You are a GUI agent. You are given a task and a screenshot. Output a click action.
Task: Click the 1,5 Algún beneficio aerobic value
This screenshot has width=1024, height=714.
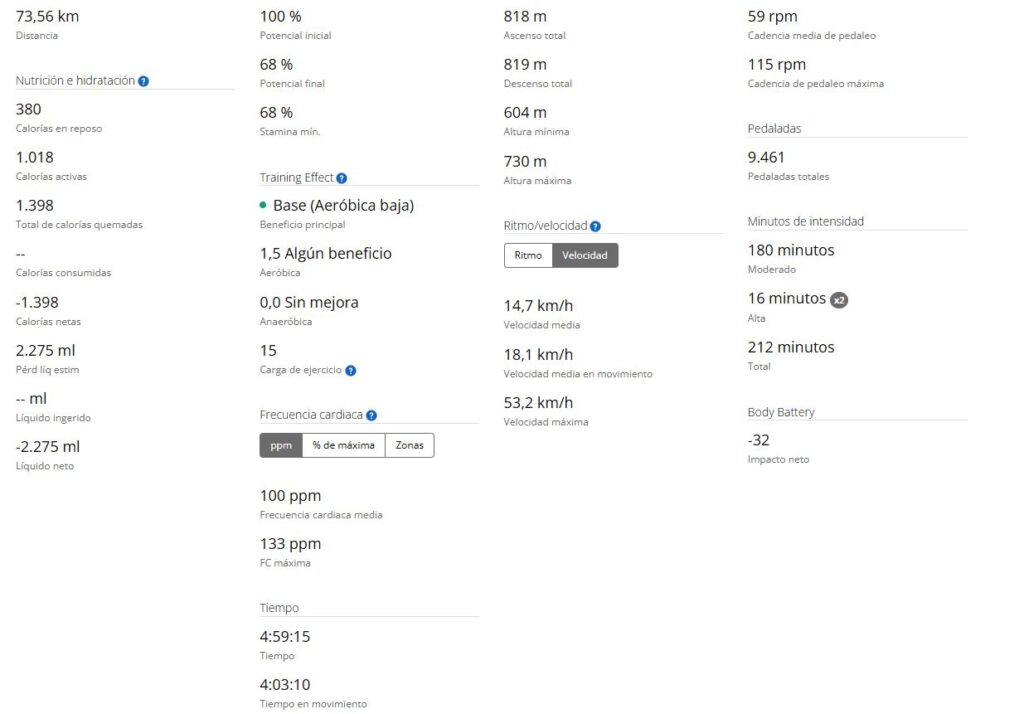326,254
